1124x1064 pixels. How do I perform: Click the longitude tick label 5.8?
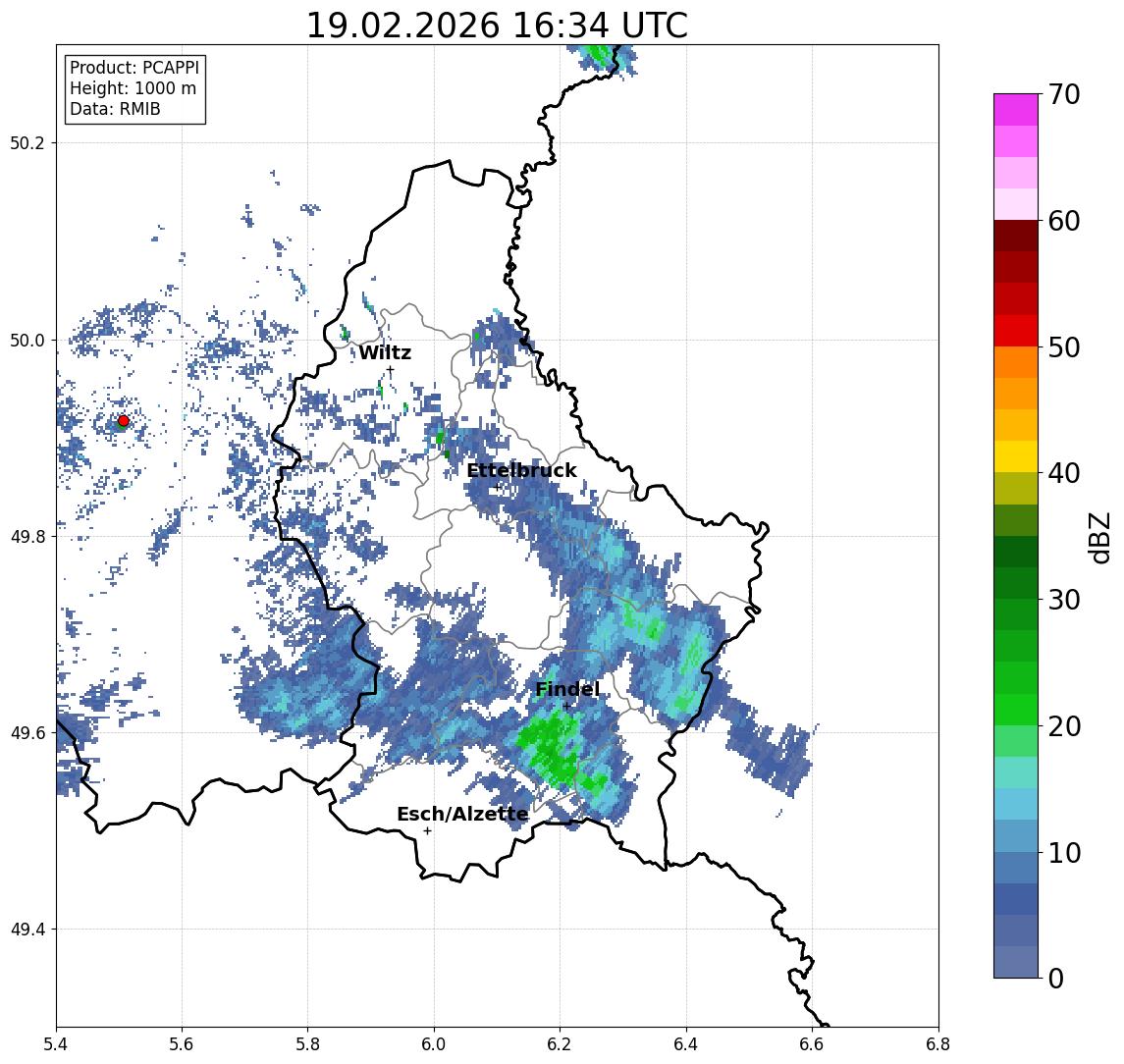click(308, 1044)
